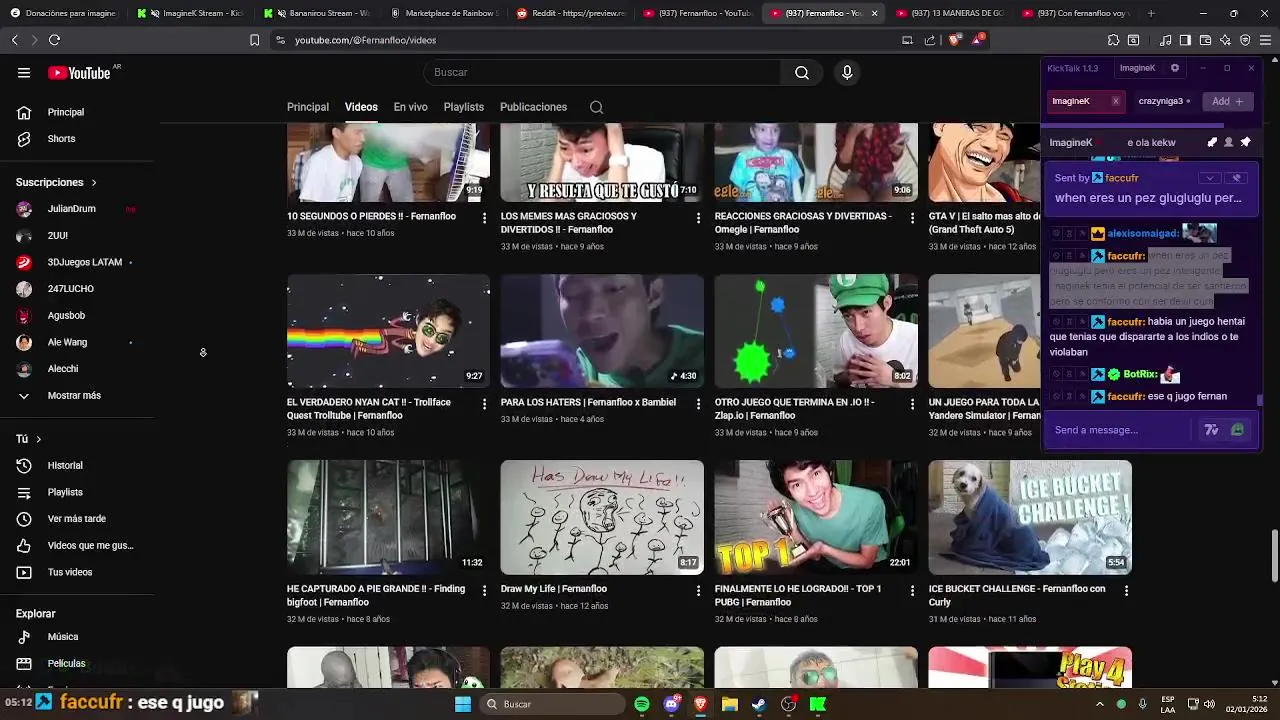The image size is (1280, 720).
Task: Open options for 'LOS MEMES MAS GRACIOSOS' video
Action: click(698, 217)
